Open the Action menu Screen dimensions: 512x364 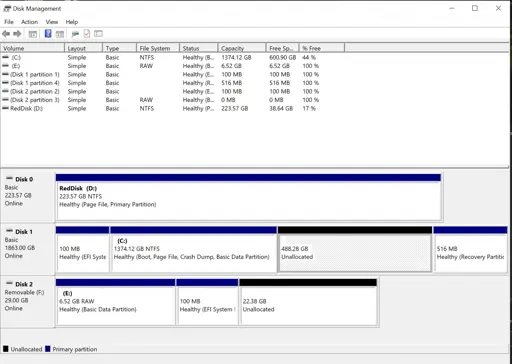(x=29, y=22)
